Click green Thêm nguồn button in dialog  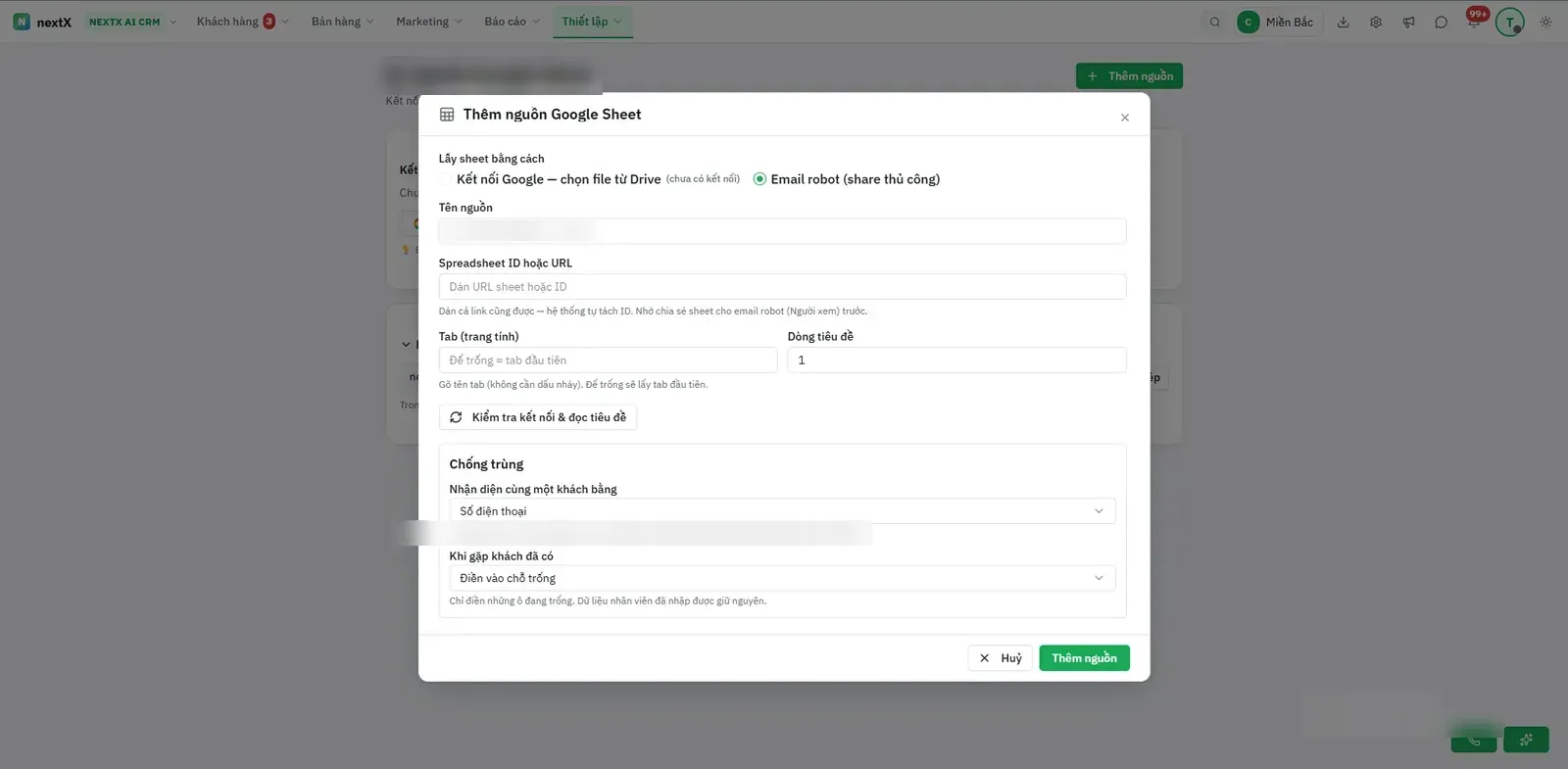pos(1084,658)
